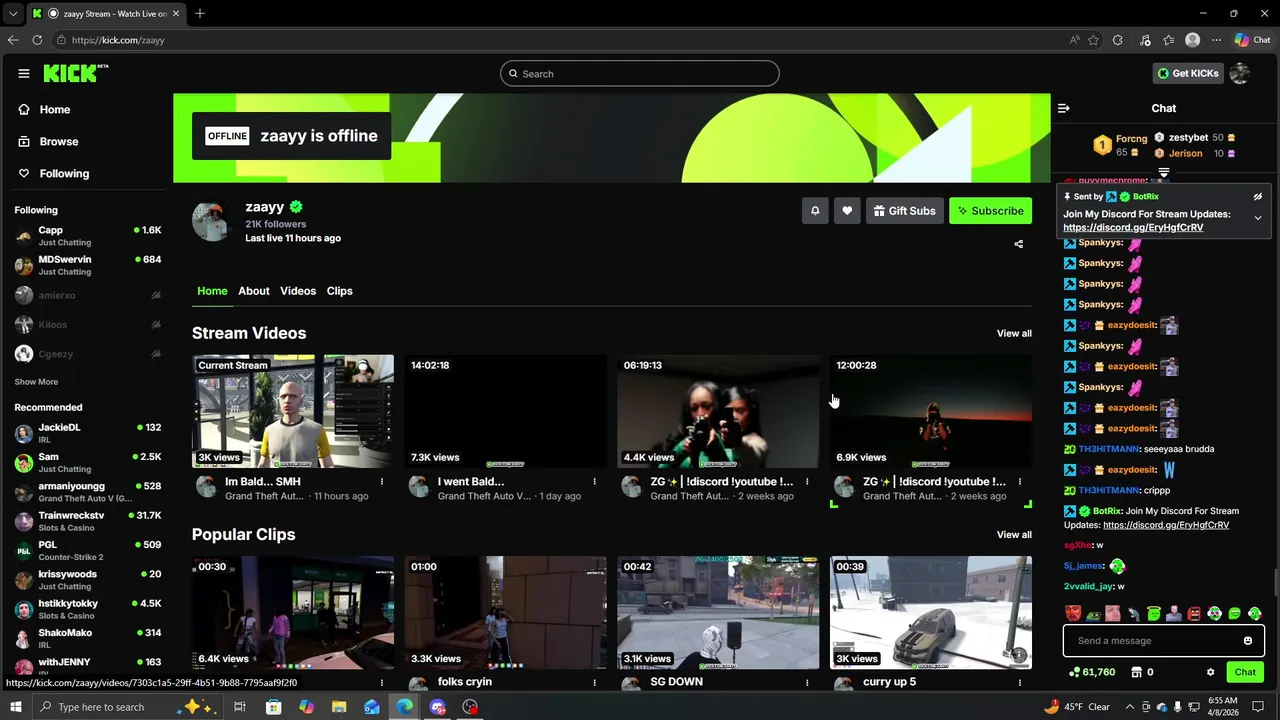Open the SG DOWN clip thumbnail

(718, 612)
